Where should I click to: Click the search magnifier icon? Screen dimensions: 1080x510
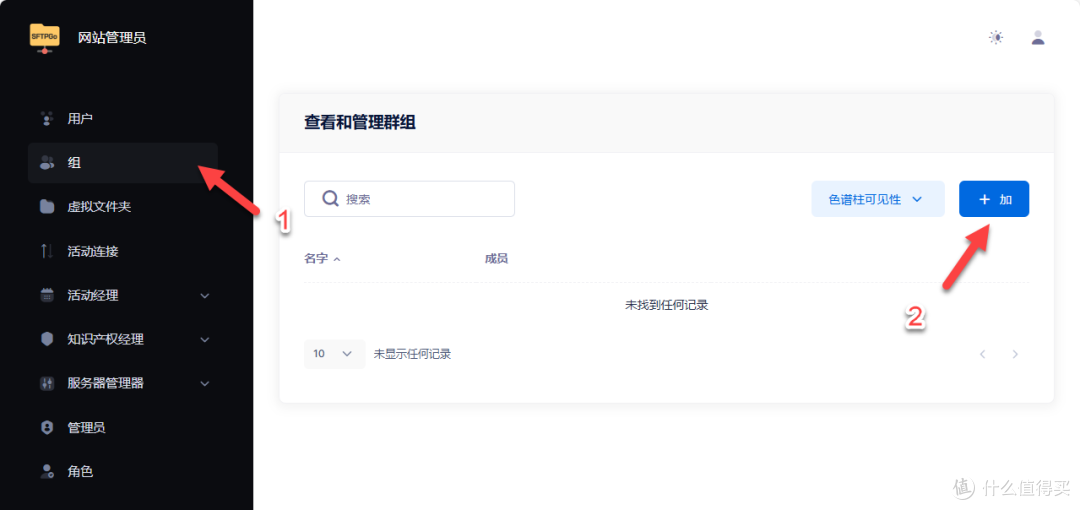(x=330, y=198)
